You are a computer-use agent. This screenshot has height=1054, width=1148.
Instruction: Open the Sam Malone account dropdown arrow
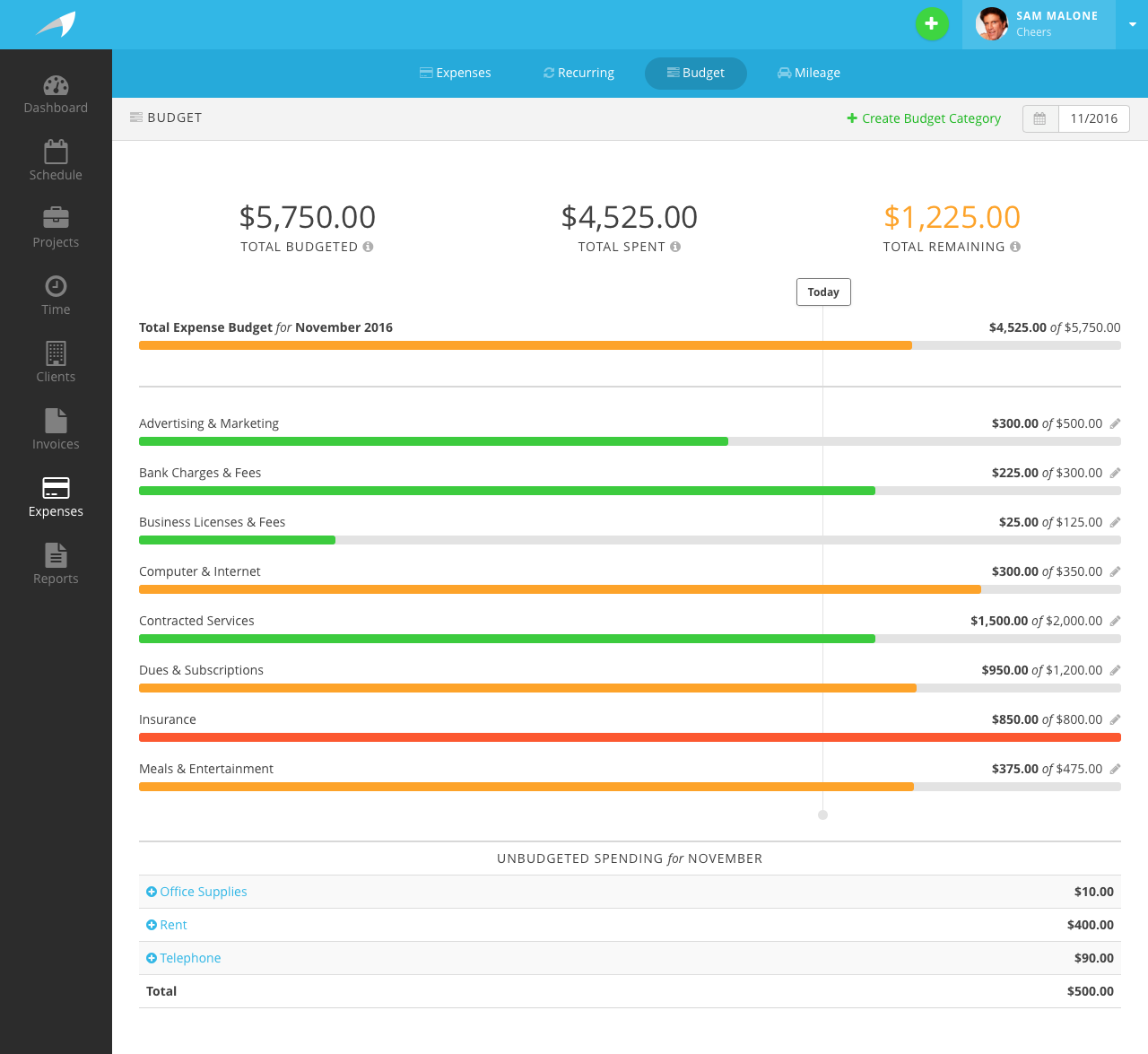1132,24
